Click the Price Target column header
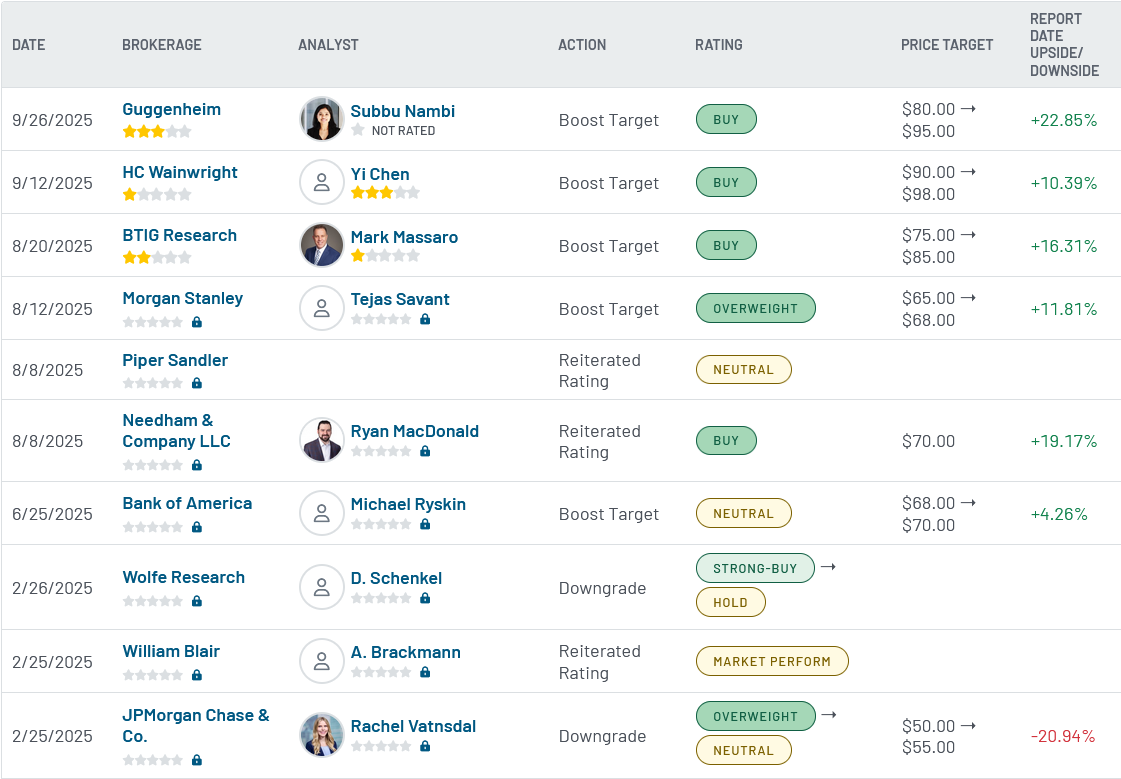This screenshot has height=779, width=1121. (947, 44)
